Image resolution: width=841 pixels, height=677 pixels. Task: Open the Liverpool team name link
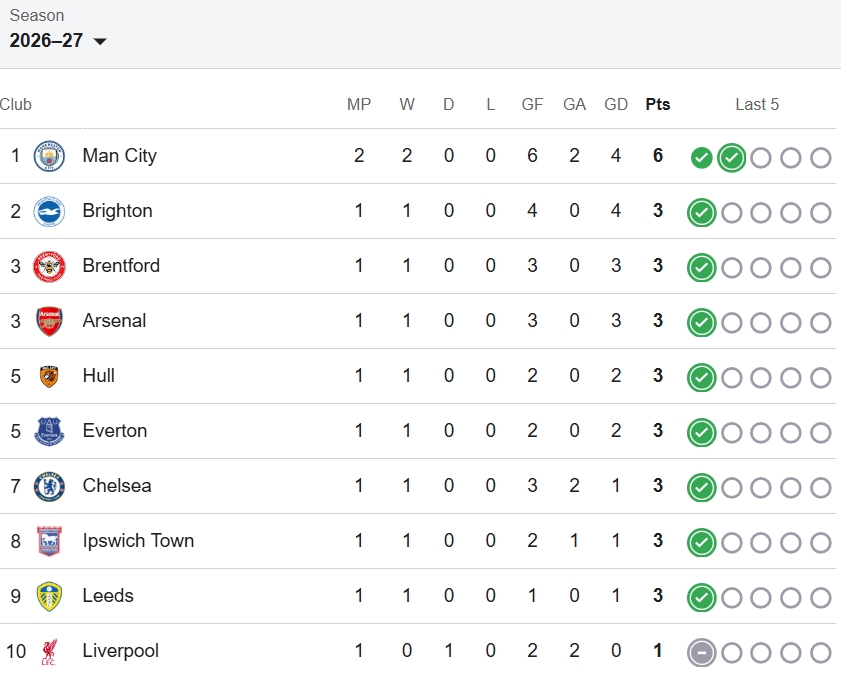[121, 650]
